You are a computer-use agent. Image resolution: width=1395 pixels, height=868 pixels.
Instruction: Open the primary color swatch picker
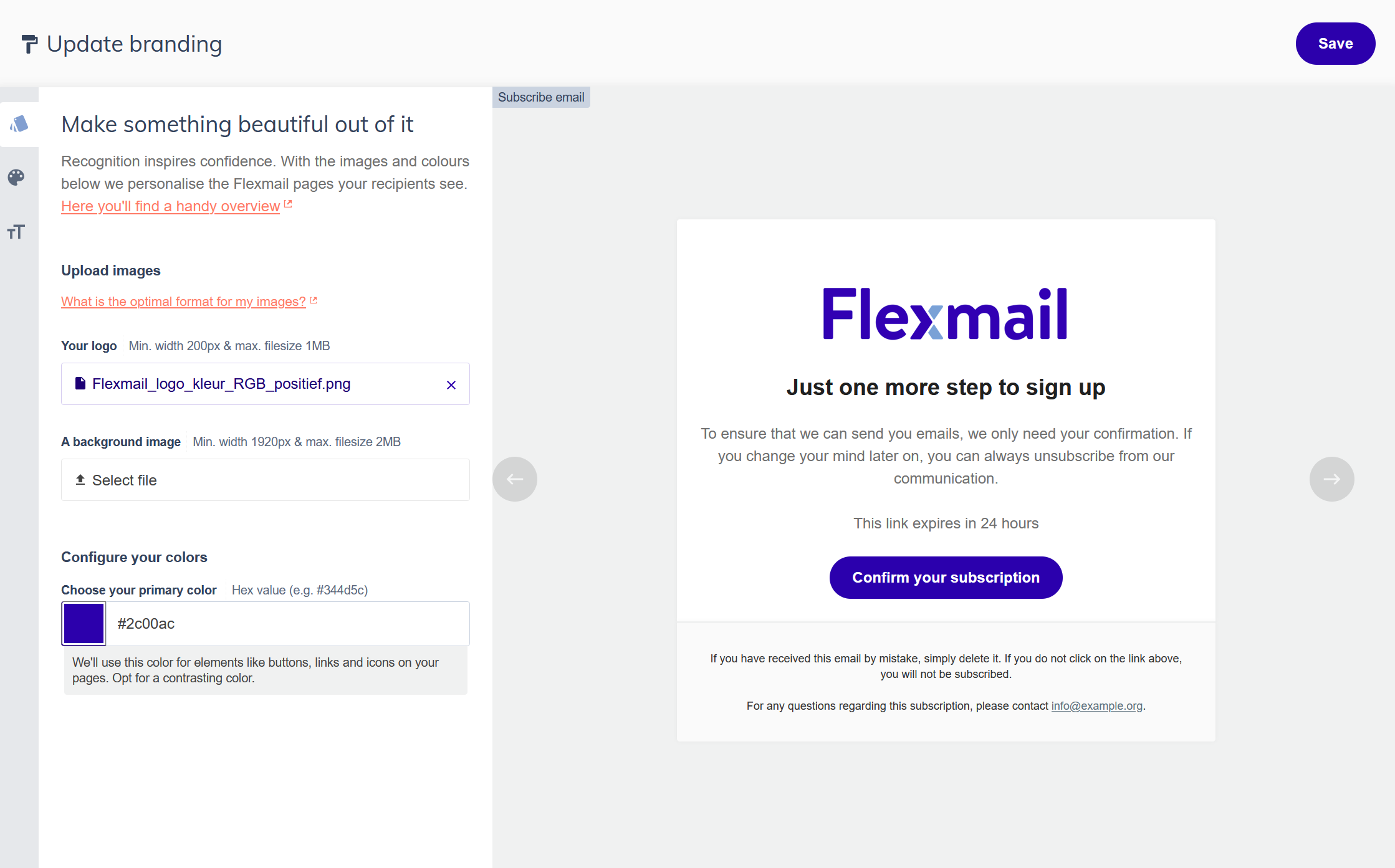84,624
